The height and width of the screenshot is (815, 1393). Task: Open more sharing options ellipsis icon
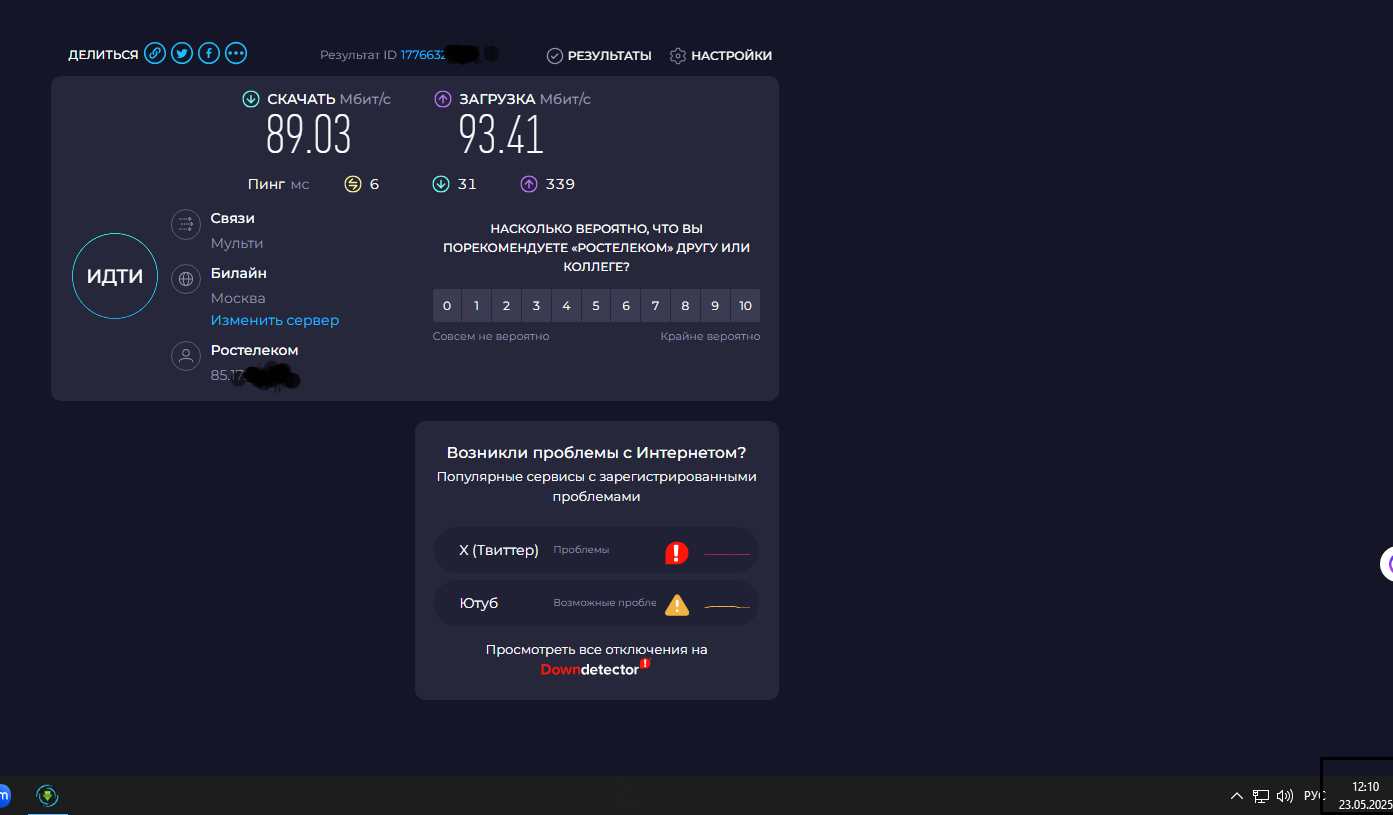point(235,54)
